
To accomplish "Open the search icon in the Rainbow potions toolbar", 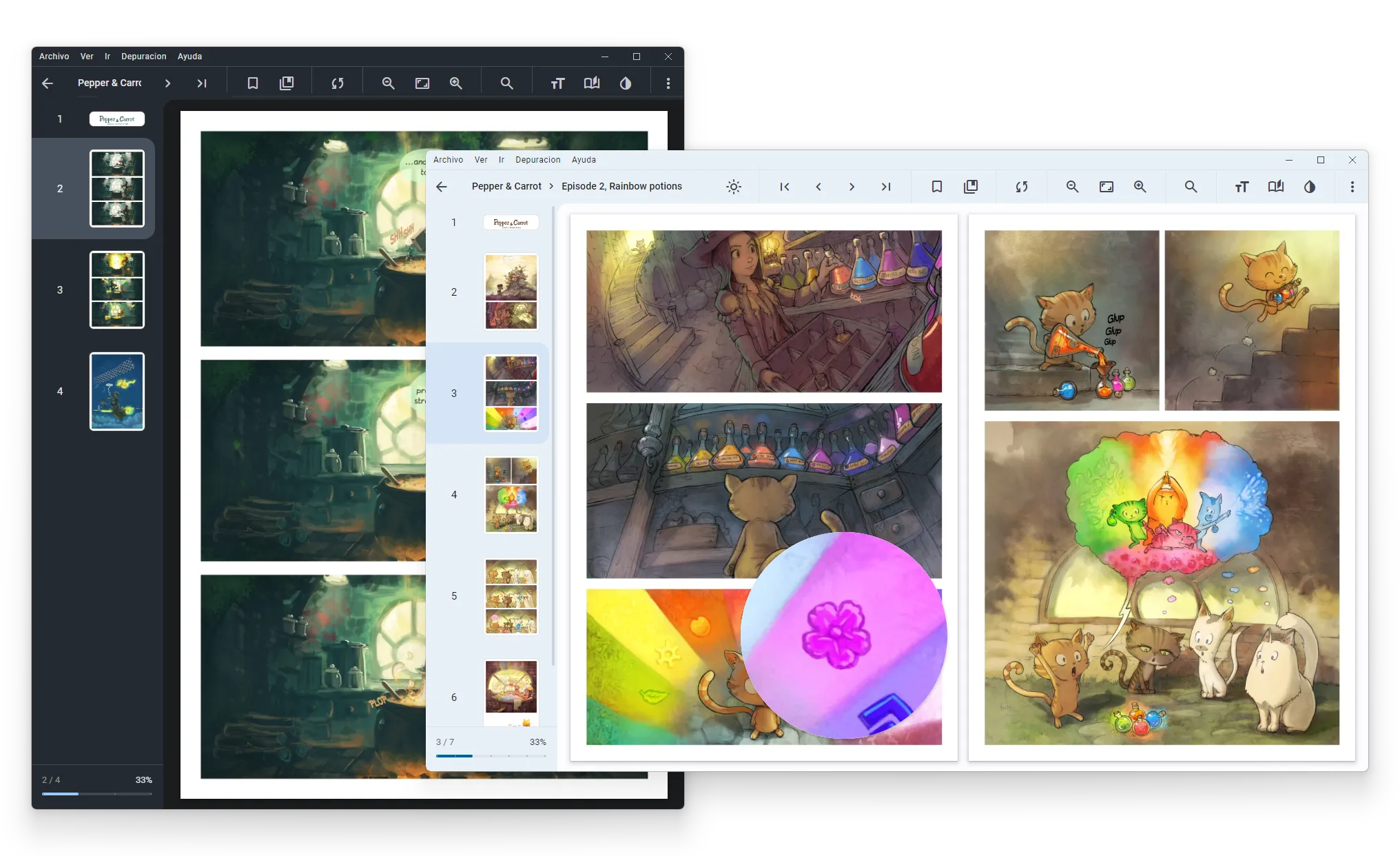I will pyautogui.click(x=1191, y=186).
